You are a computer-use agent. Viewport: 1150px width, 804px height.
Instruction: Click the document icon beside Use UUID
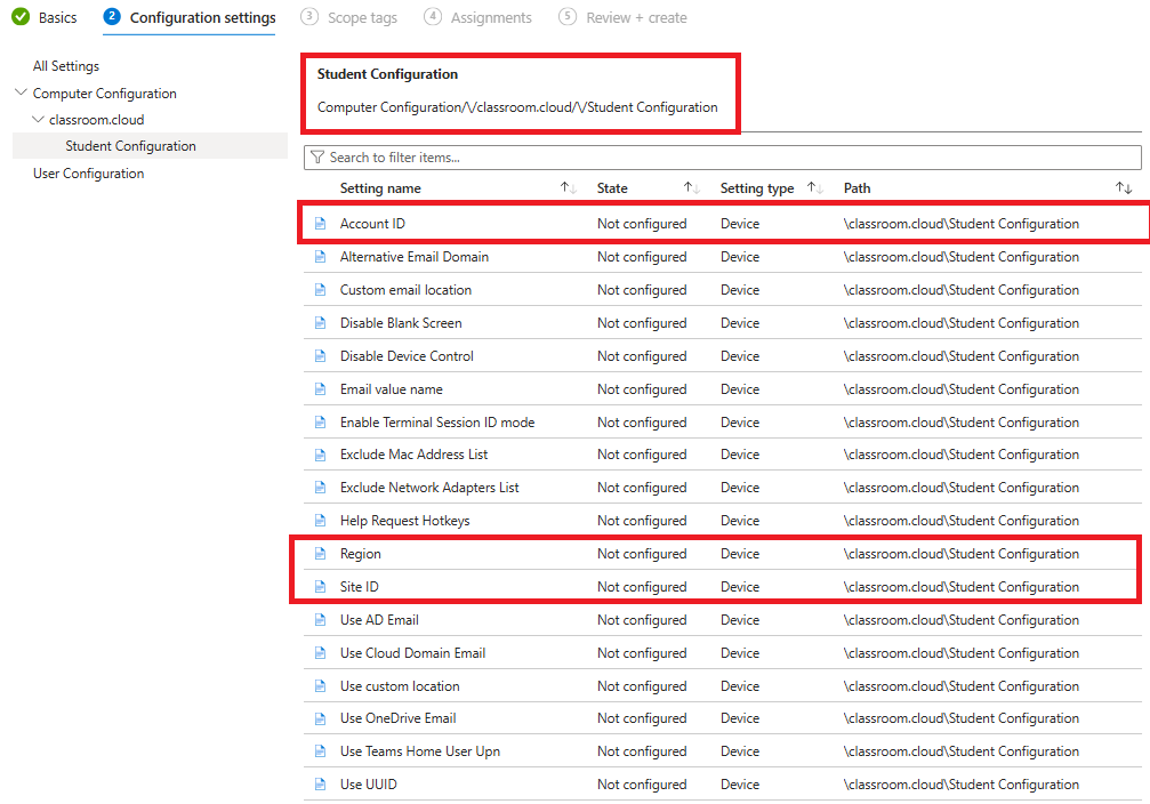pos(320,784)
